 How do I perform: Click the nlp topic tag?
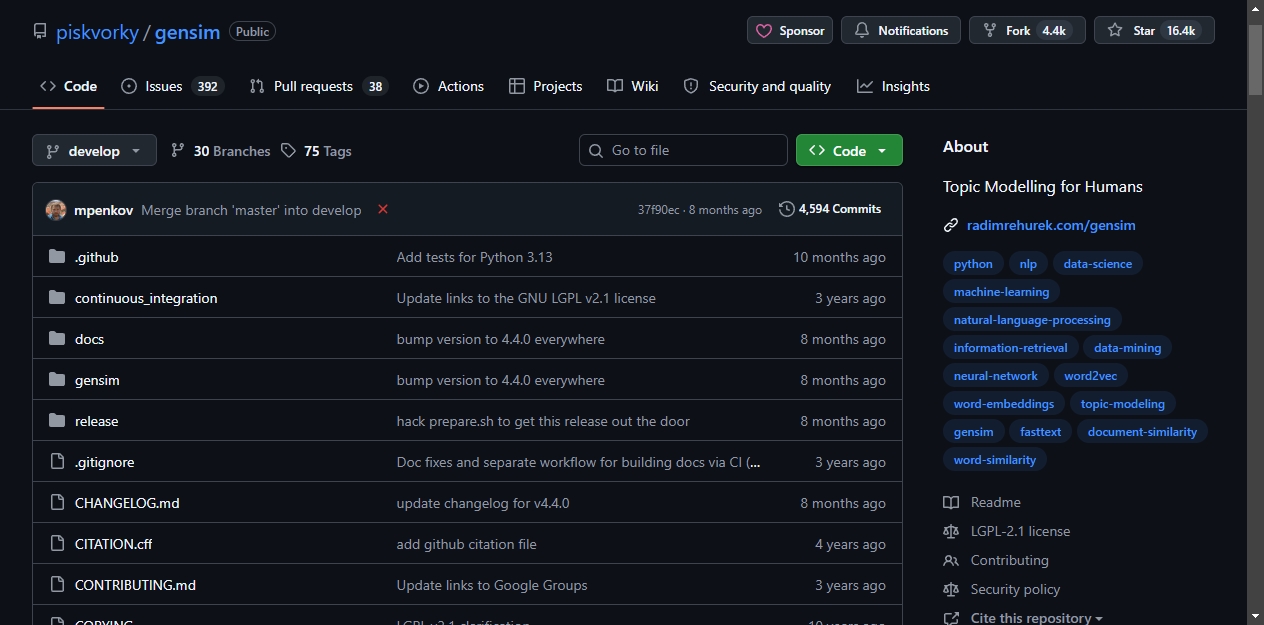click(1028, 264)
